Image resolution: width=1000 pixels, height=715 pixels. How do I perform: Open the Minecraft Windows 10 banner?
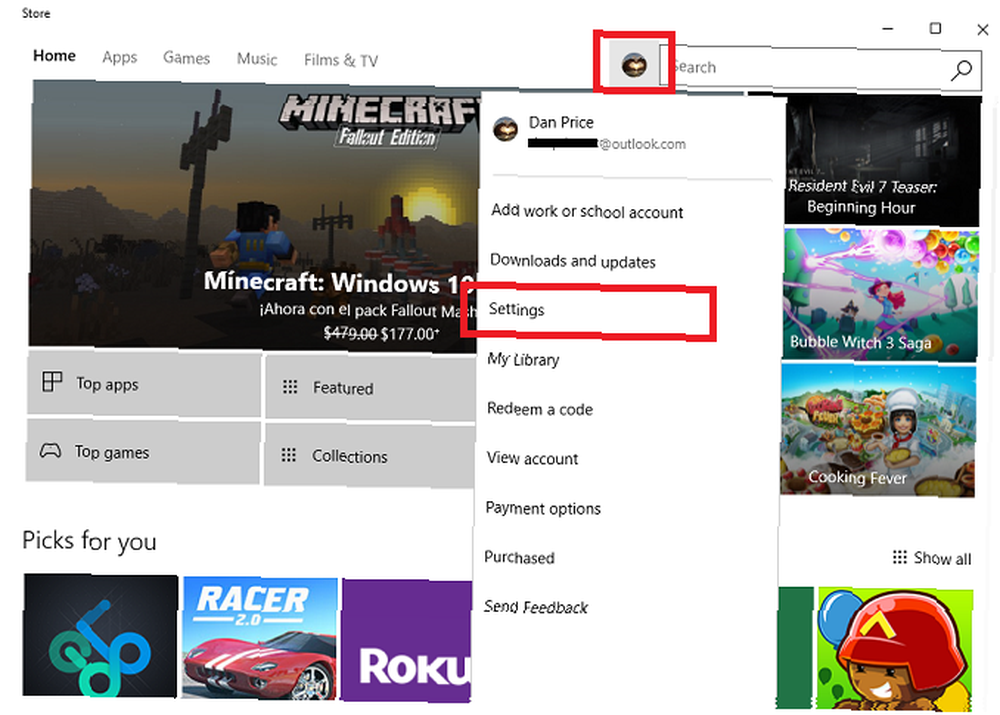coord(254,217)
